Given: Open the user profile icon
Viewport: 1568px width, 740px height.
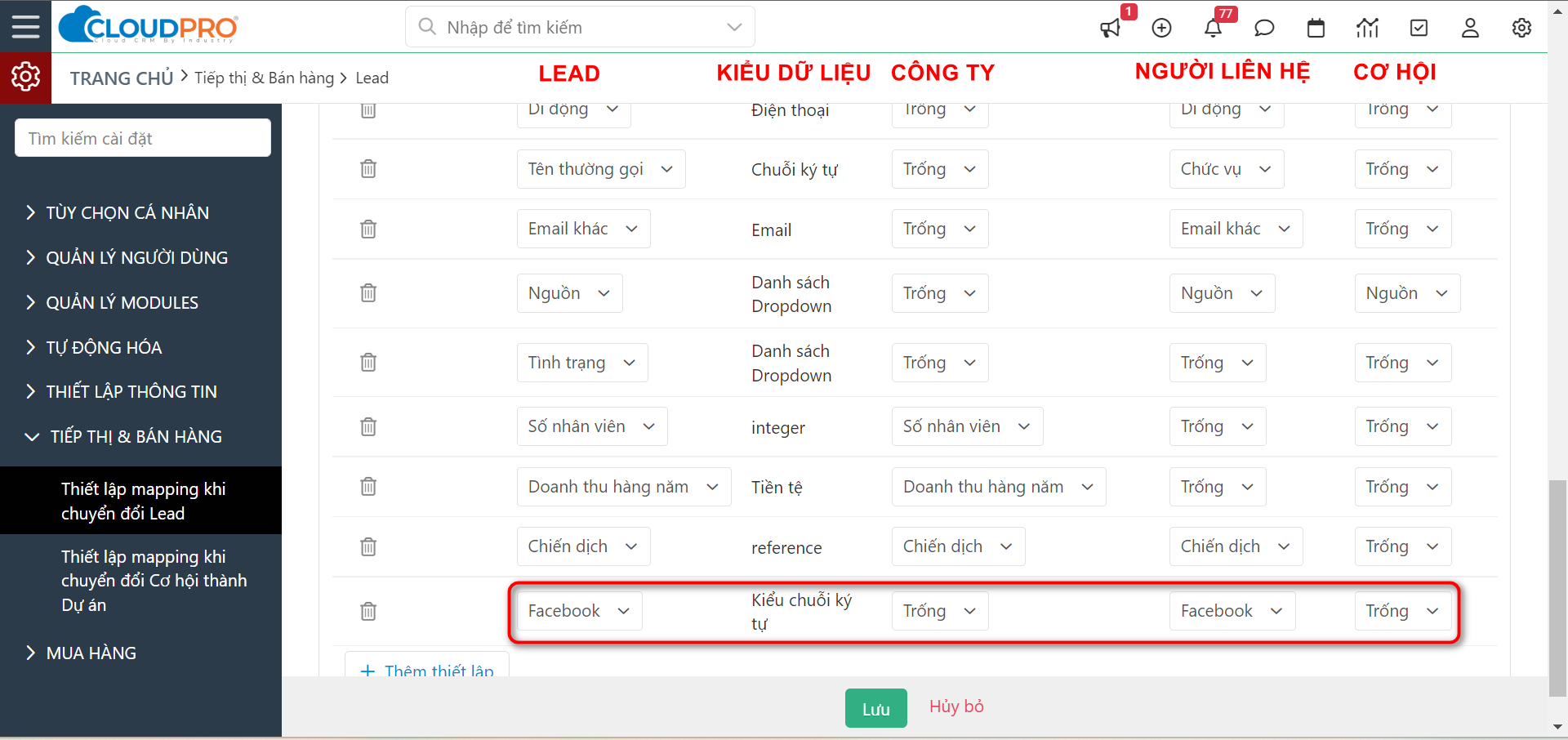Looking at the screenshot, I should point(1470,28).
